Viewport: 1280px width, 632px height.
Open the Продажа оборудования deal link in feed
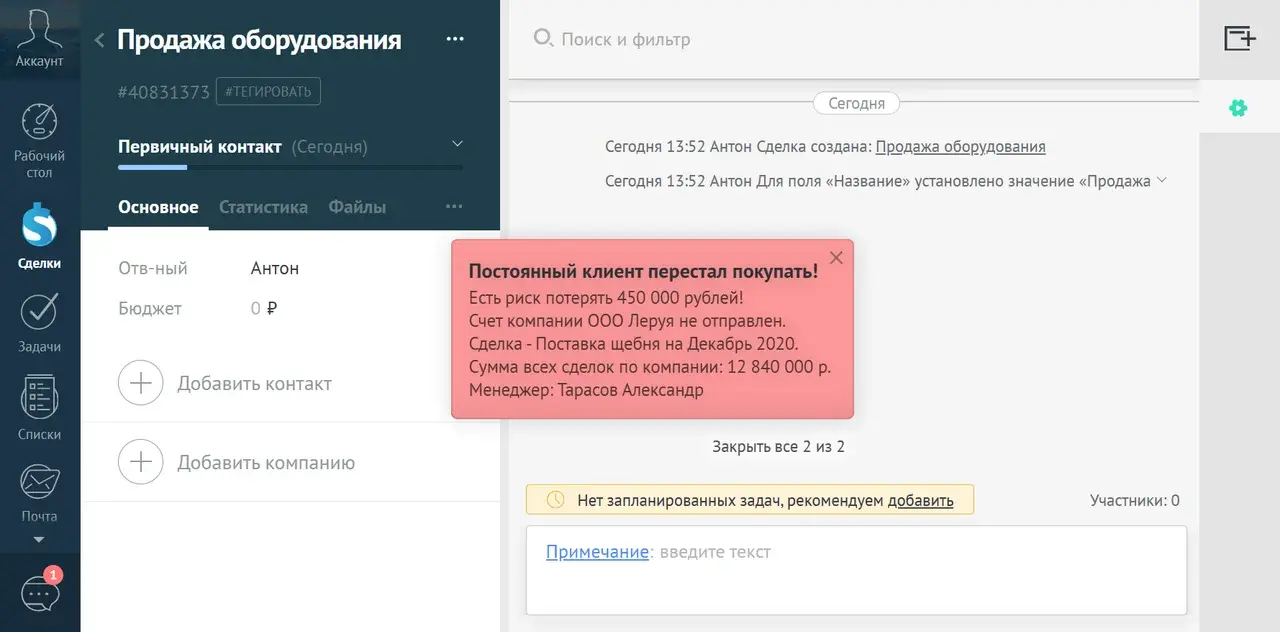pos(960,146)
